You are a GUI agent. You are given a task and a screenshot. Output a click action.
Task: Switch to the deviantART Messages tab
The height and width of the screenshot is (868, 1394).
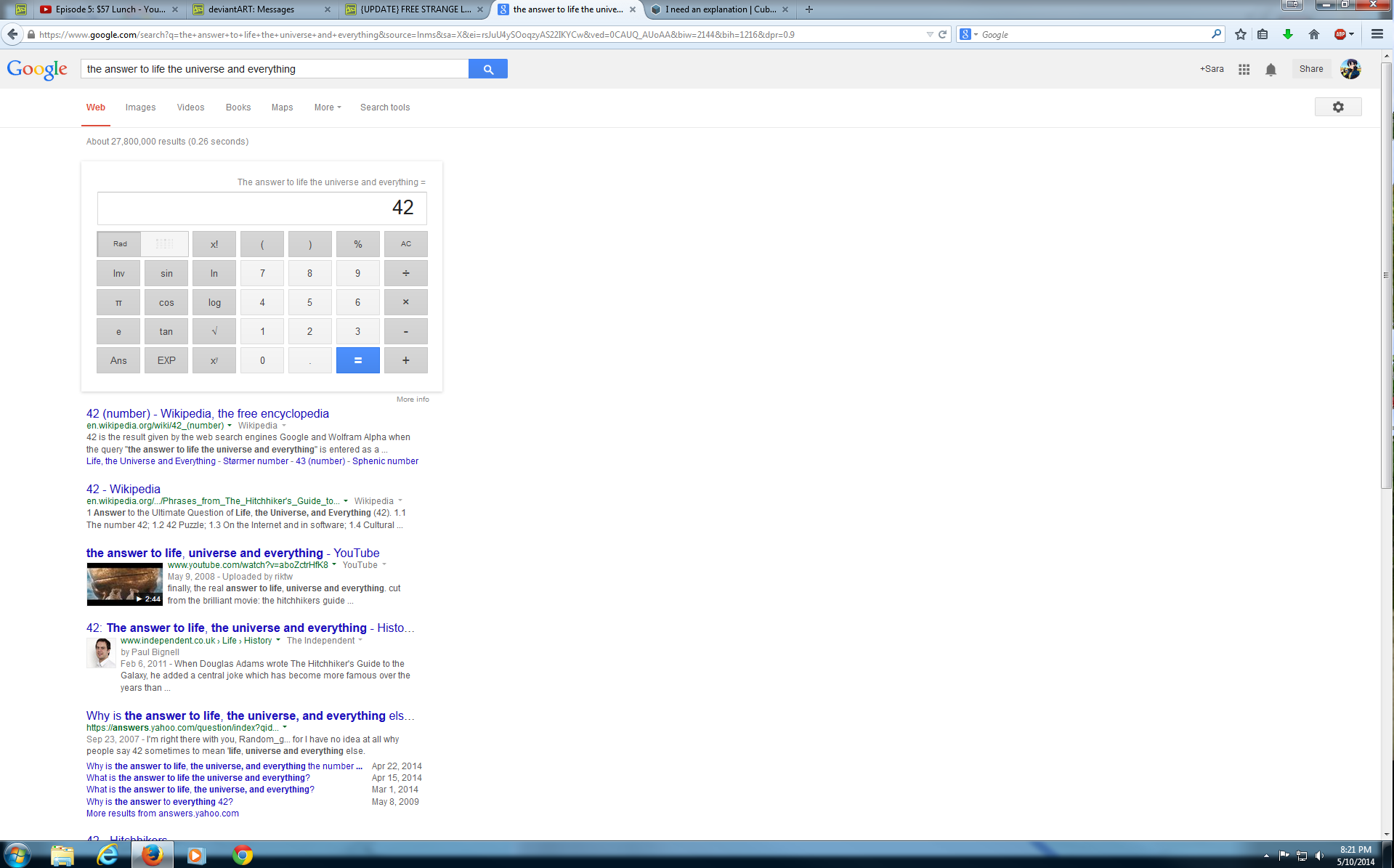(262, 9)
